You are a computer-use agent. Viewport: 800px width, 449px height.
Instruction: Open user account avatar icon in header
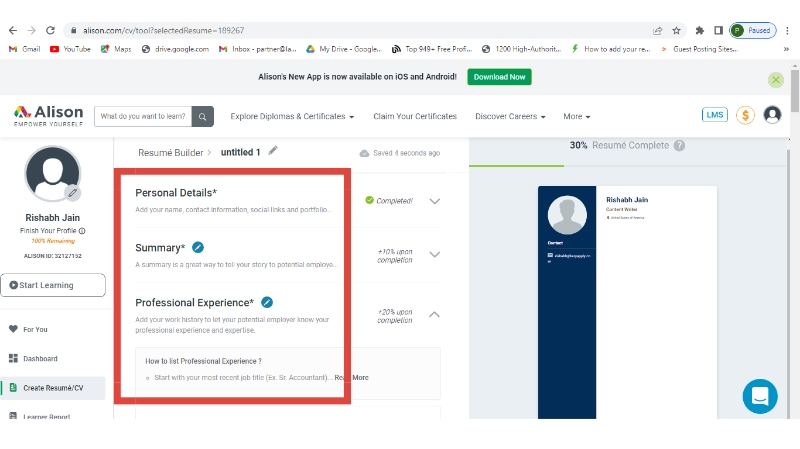pyautogui.click(x=772, y=115)
